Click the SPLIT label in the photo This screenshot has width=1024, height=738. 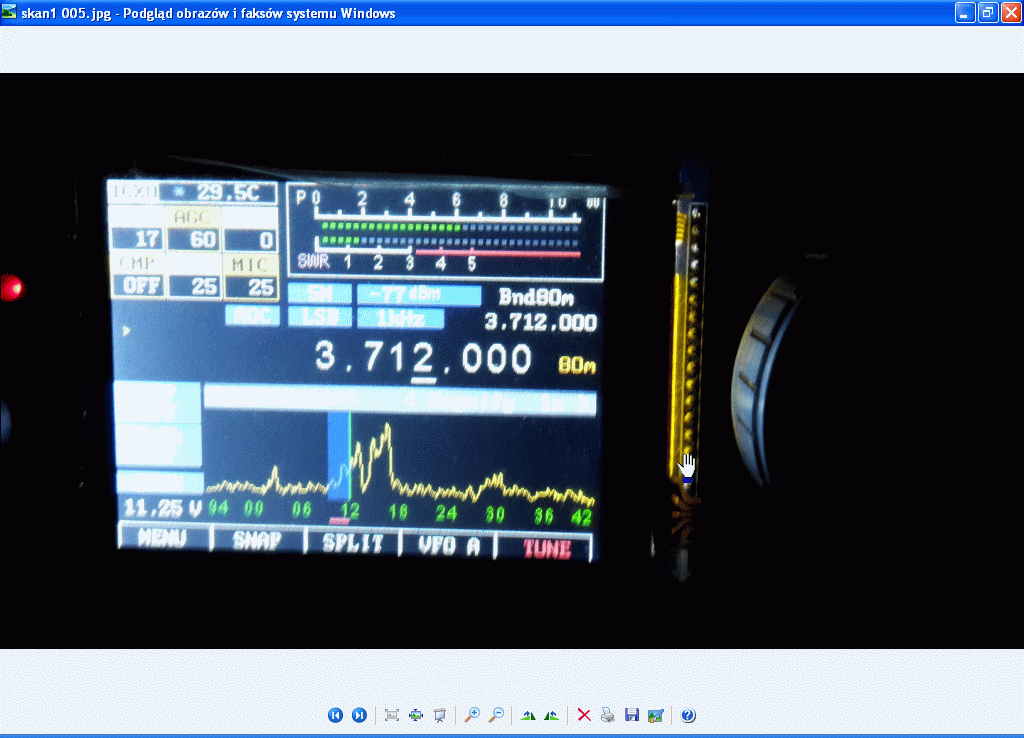[352, 543]
